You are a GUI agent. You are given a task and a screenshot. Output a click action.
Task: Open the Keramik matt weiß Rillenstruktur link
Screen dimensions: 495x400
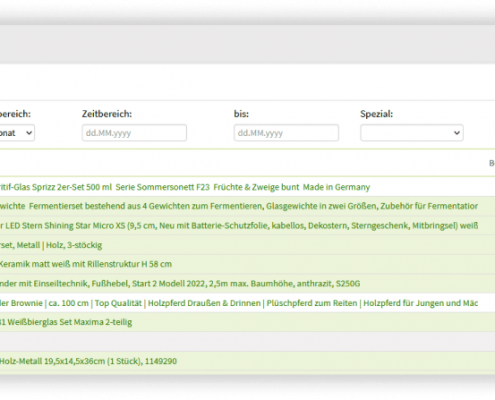[x=86, y=264]
